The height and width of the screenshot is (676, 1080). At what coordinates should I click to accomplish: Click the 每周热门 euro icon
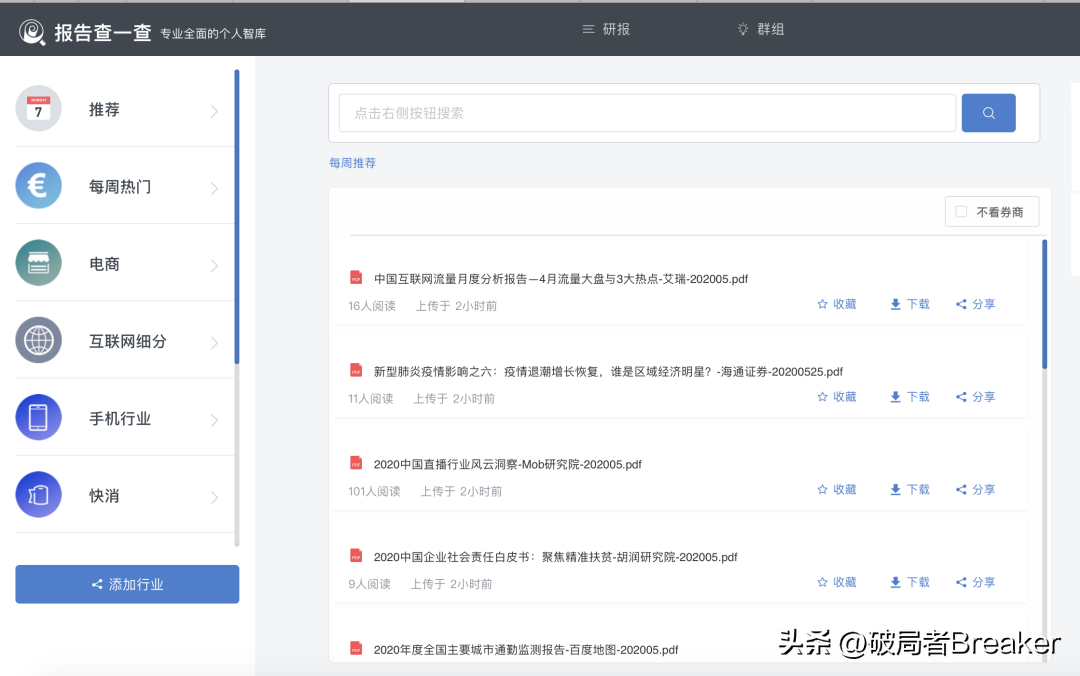pyautogui.click(x=38, y=186)
